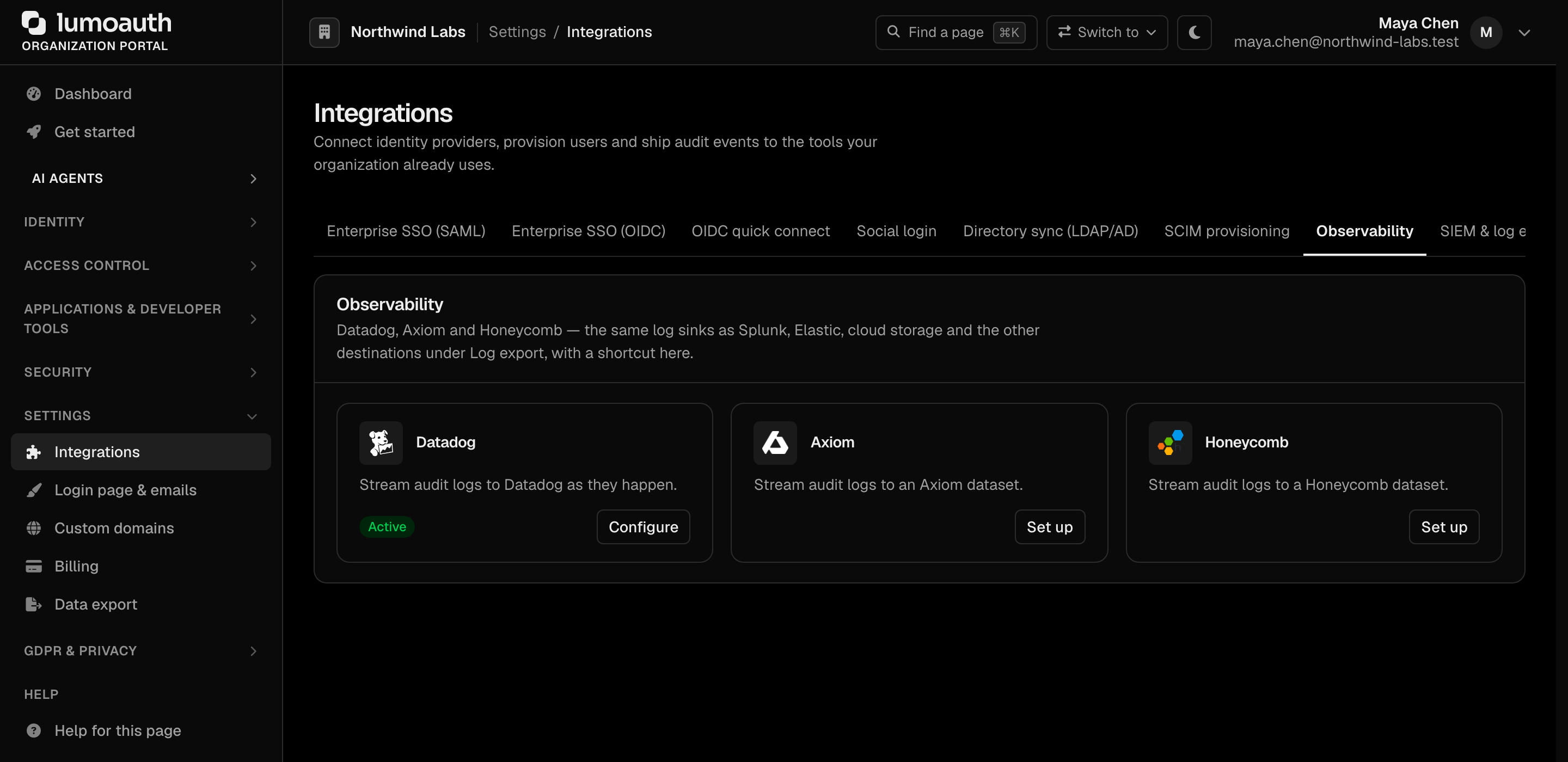Screen dimensions: 1568x762
Task: Click the Get started rocket icon
Action: (33, 132)
